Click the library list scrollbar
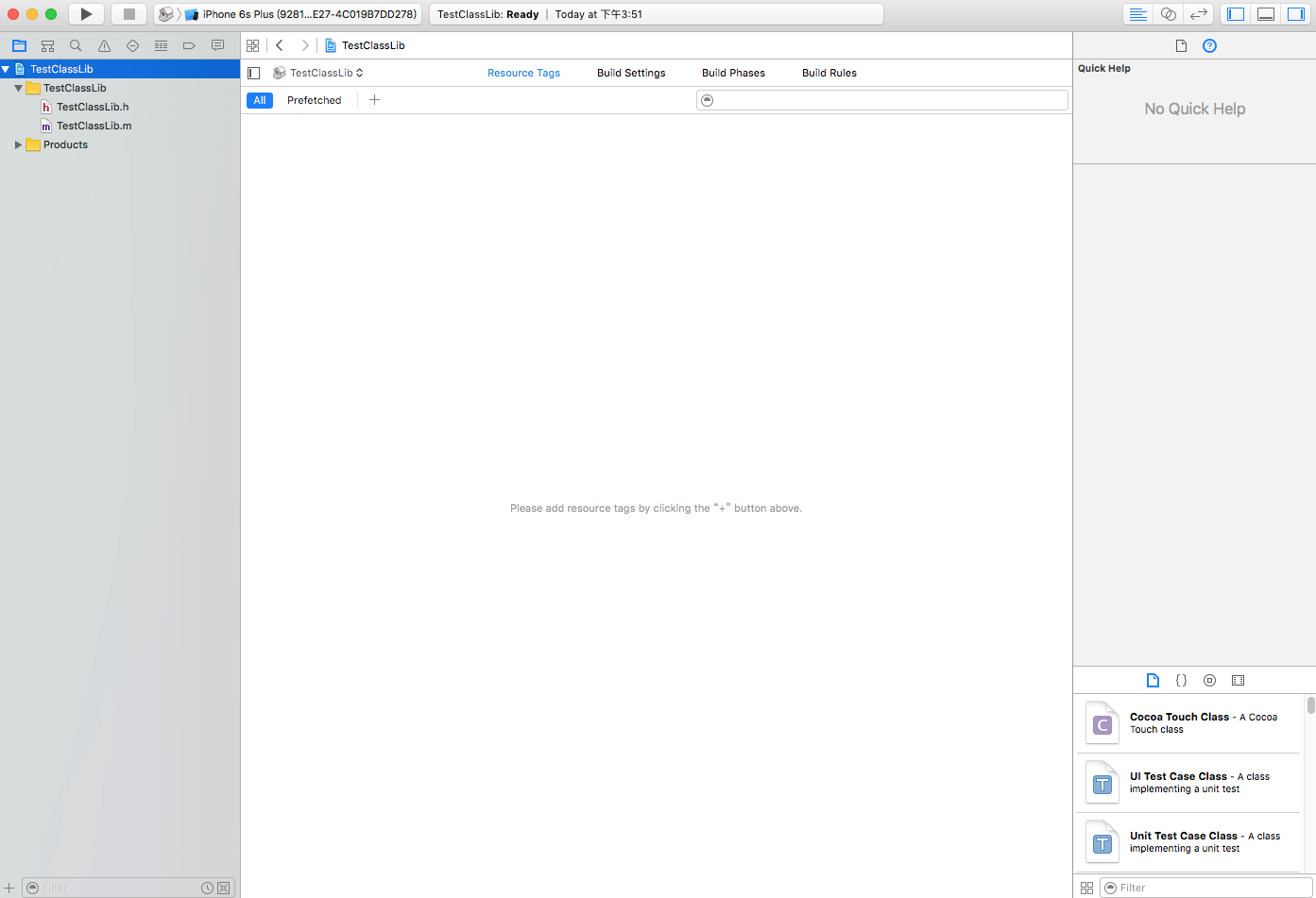 pyautogui.click(x=1311, y=705)
